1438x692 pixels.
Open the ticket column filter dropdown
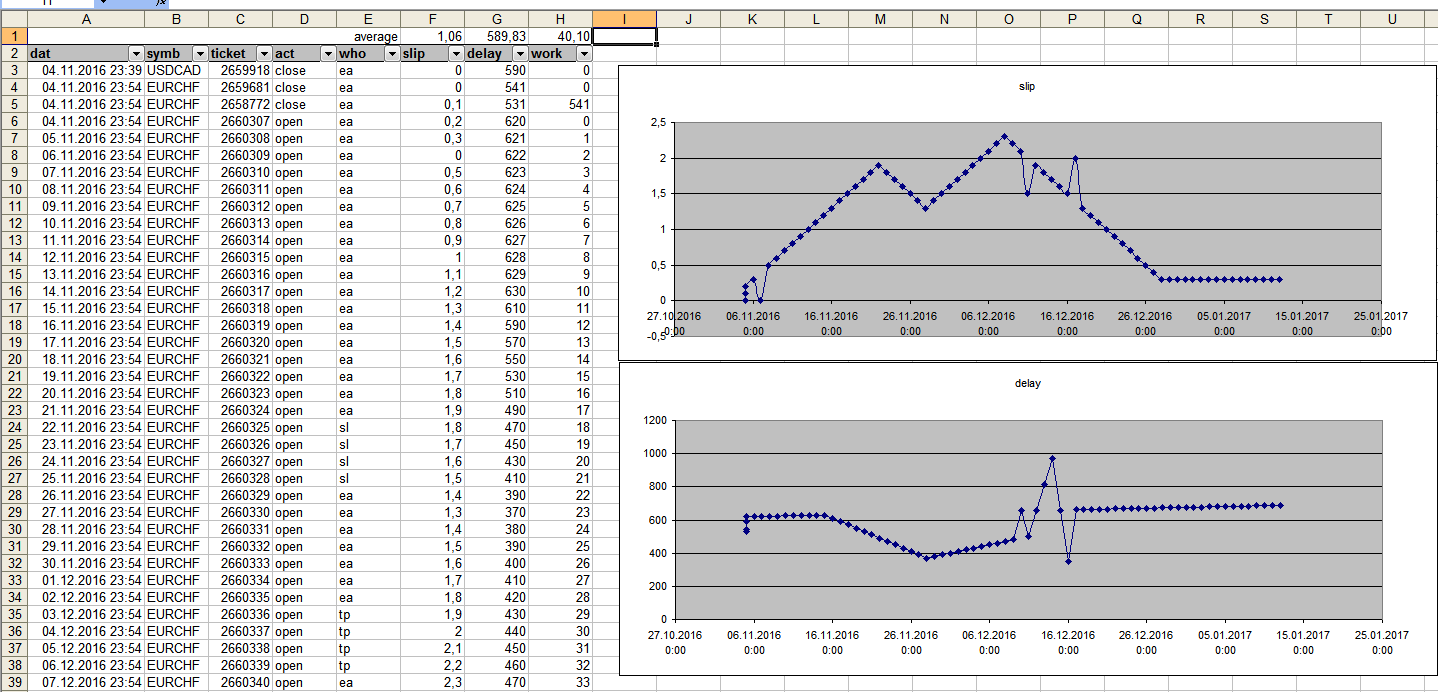pos(264,54)
